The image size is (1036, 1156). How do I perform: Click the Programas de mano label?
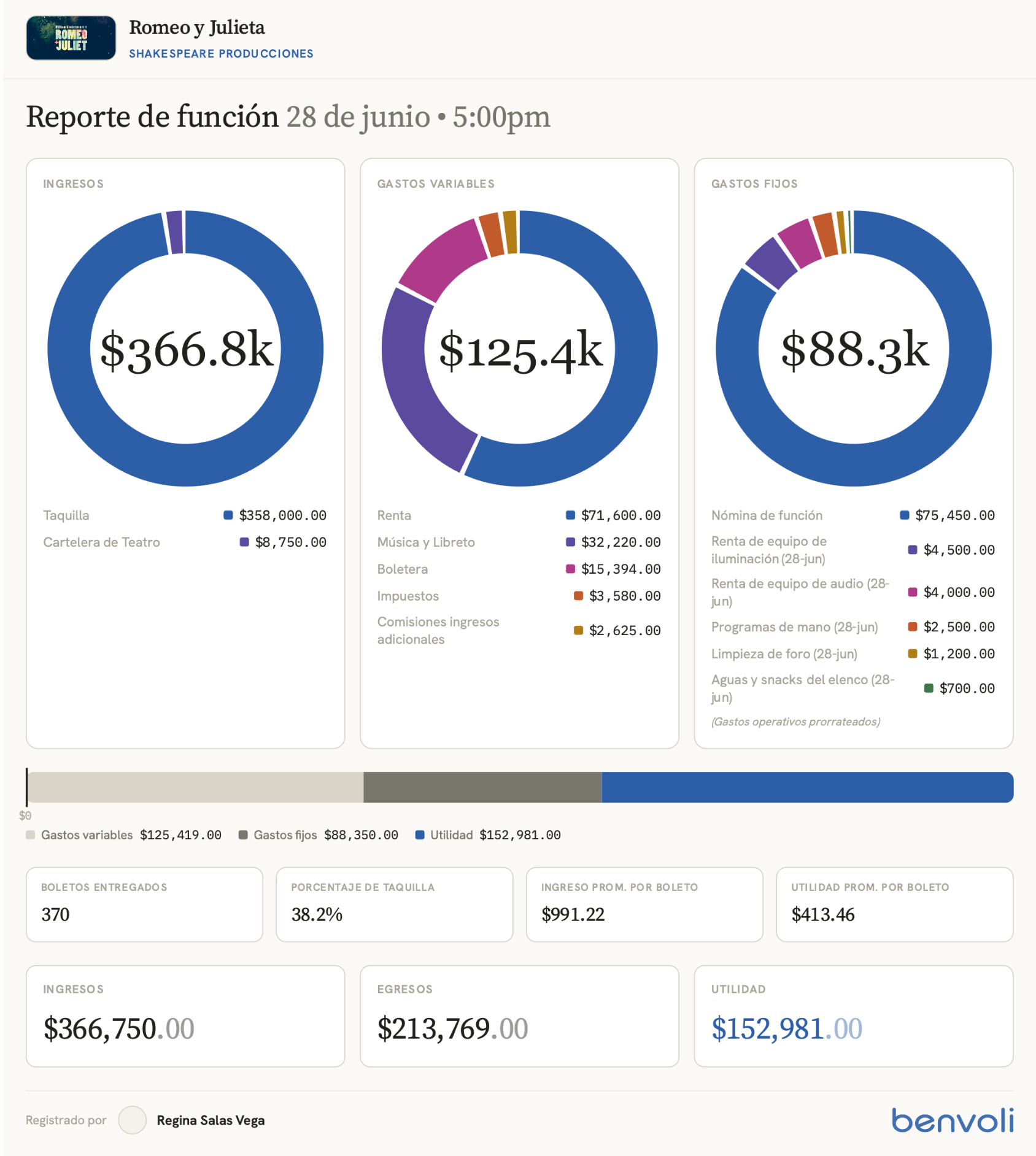click(794, 627)
